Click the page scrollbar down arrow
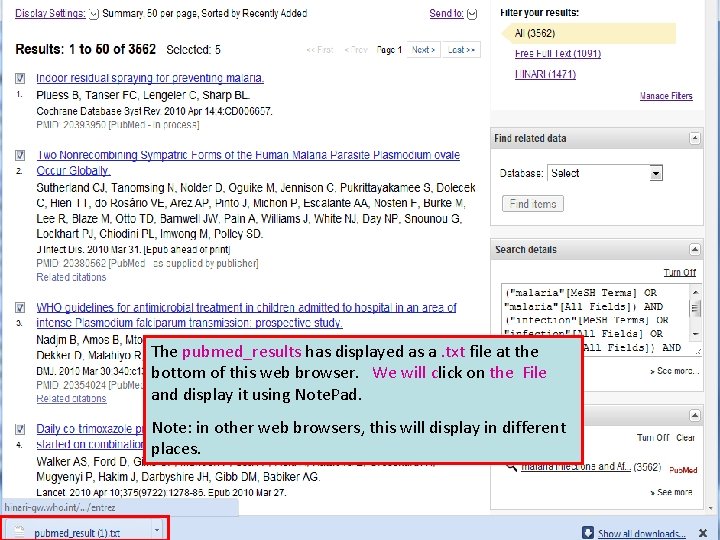This screenshot has height=540, width=720. point(712,509)
